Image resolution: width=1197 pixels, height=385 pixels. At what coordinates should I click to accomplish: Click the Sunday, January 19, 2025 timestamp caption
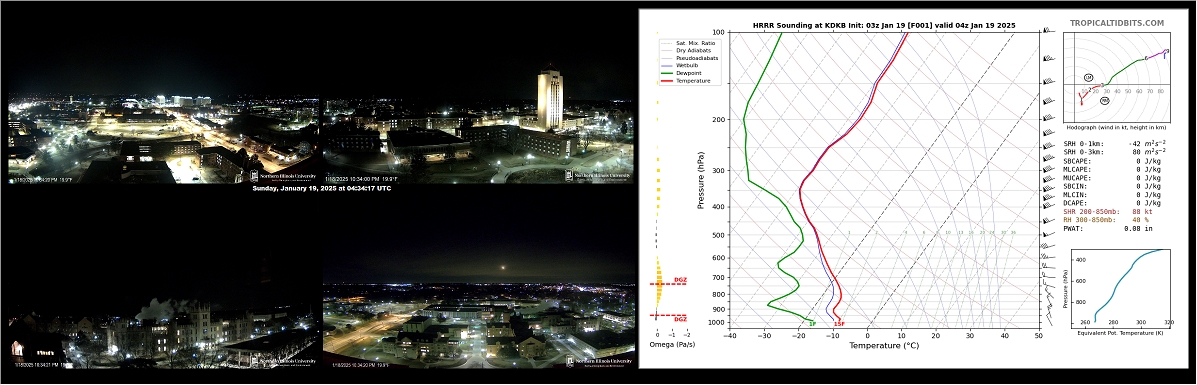(x=321, y=188)
